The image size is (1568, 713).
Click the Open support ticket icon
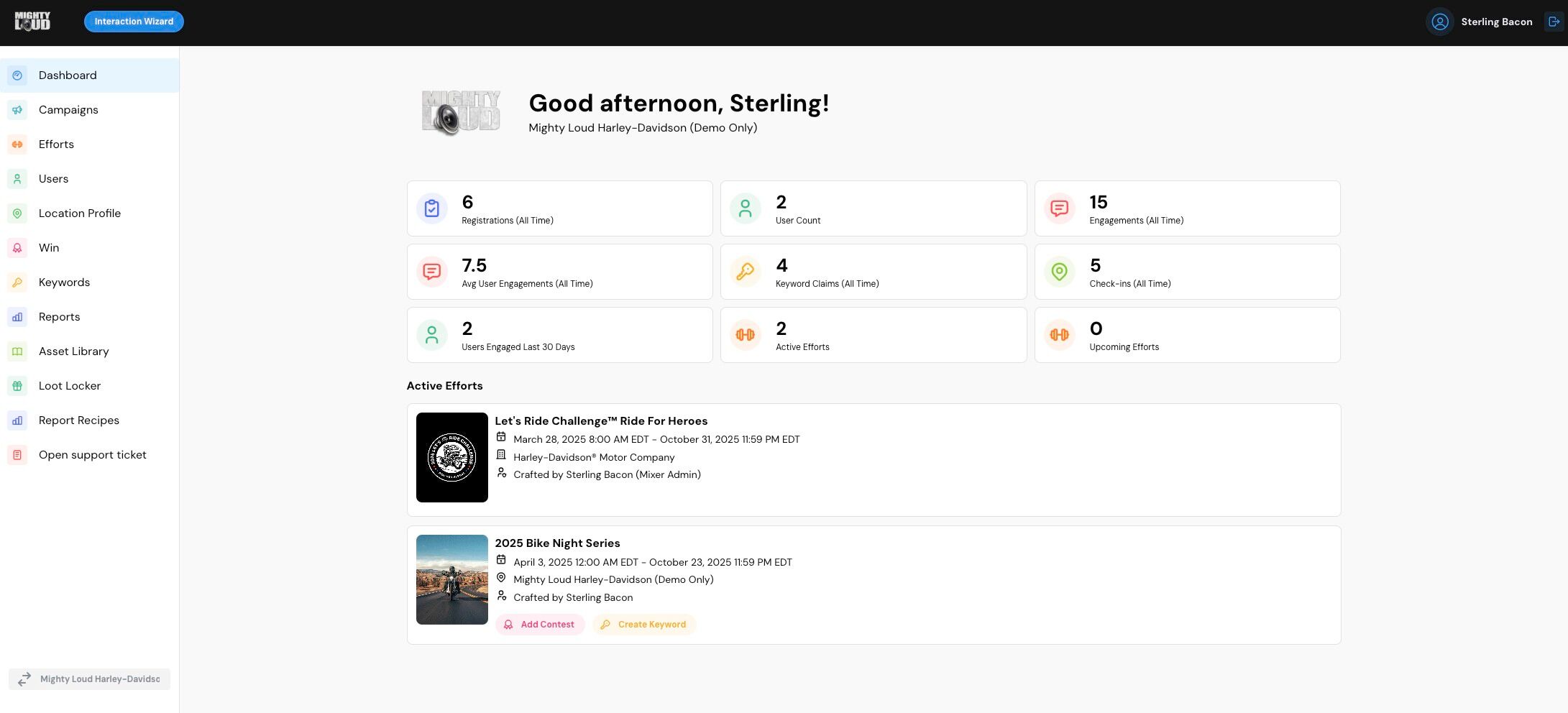pyautogui.click(x=17, y=455)
